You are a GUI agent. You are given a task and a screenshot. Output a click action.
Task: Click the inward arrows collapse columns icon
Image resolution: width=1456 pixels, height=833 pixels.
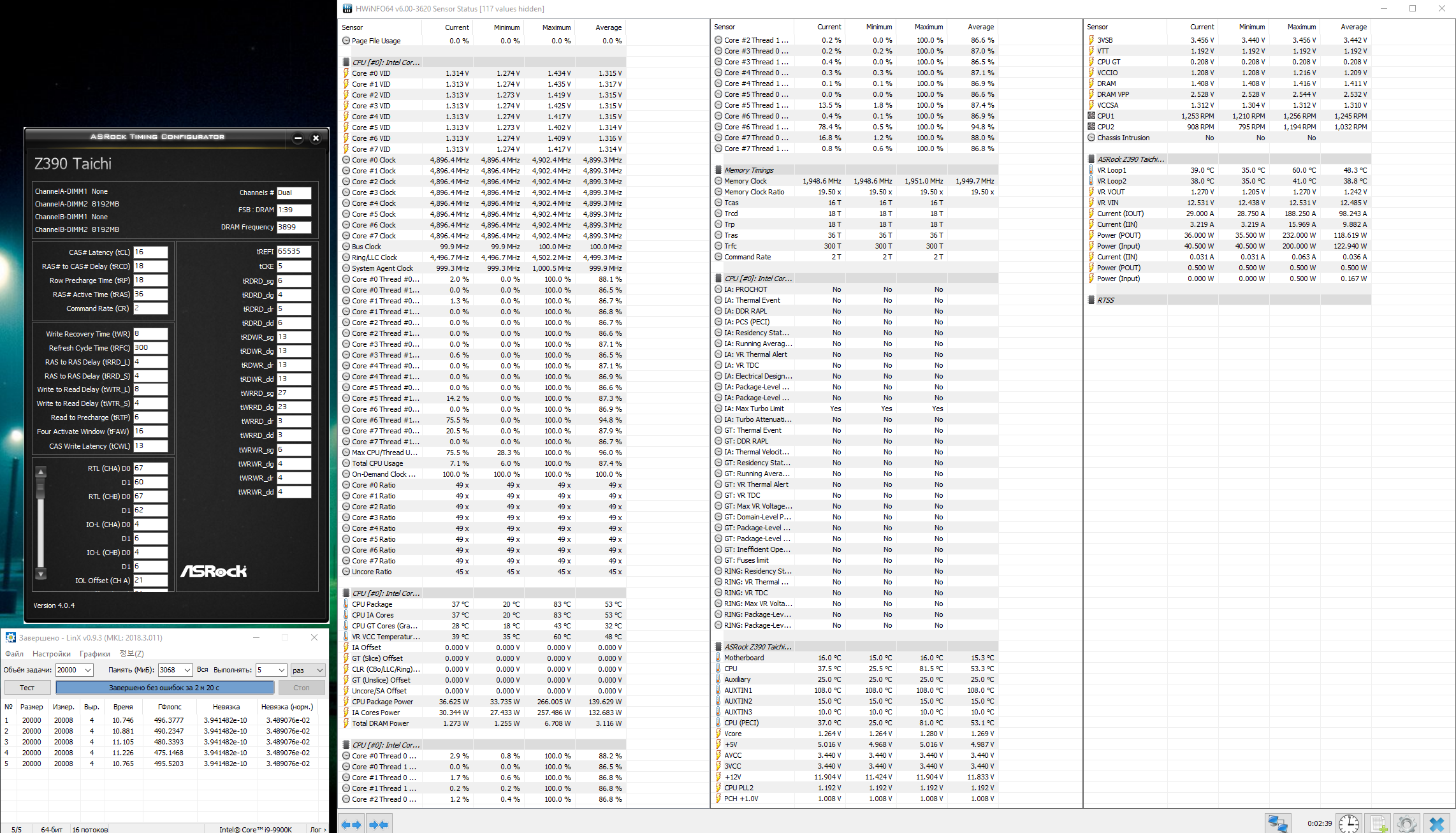(x=379, y=824)
